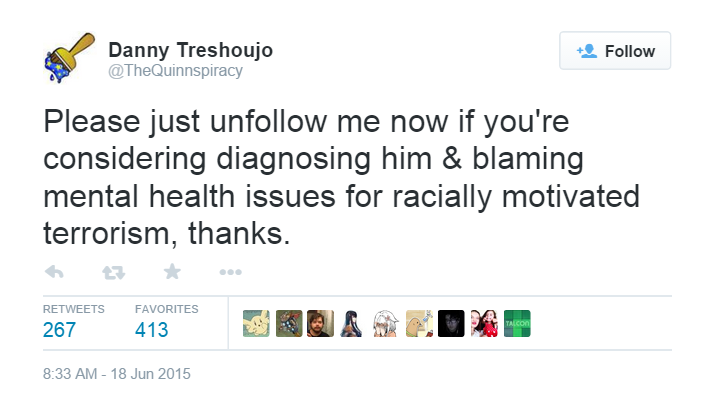Open the paintbrush profile avatar
714x419 pixels.
tap(69, 57)
